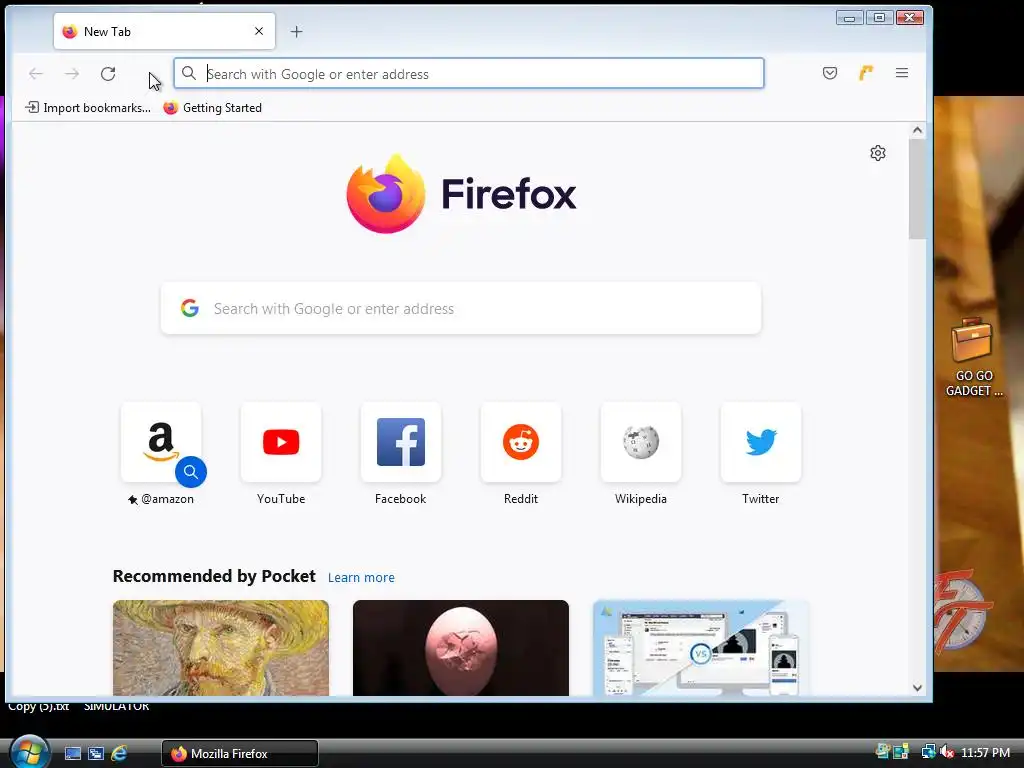Open the Amazon shortcut tile
Image resolution: width=1024 pixels, height=768 pixels.
click(x=161, y=442)
